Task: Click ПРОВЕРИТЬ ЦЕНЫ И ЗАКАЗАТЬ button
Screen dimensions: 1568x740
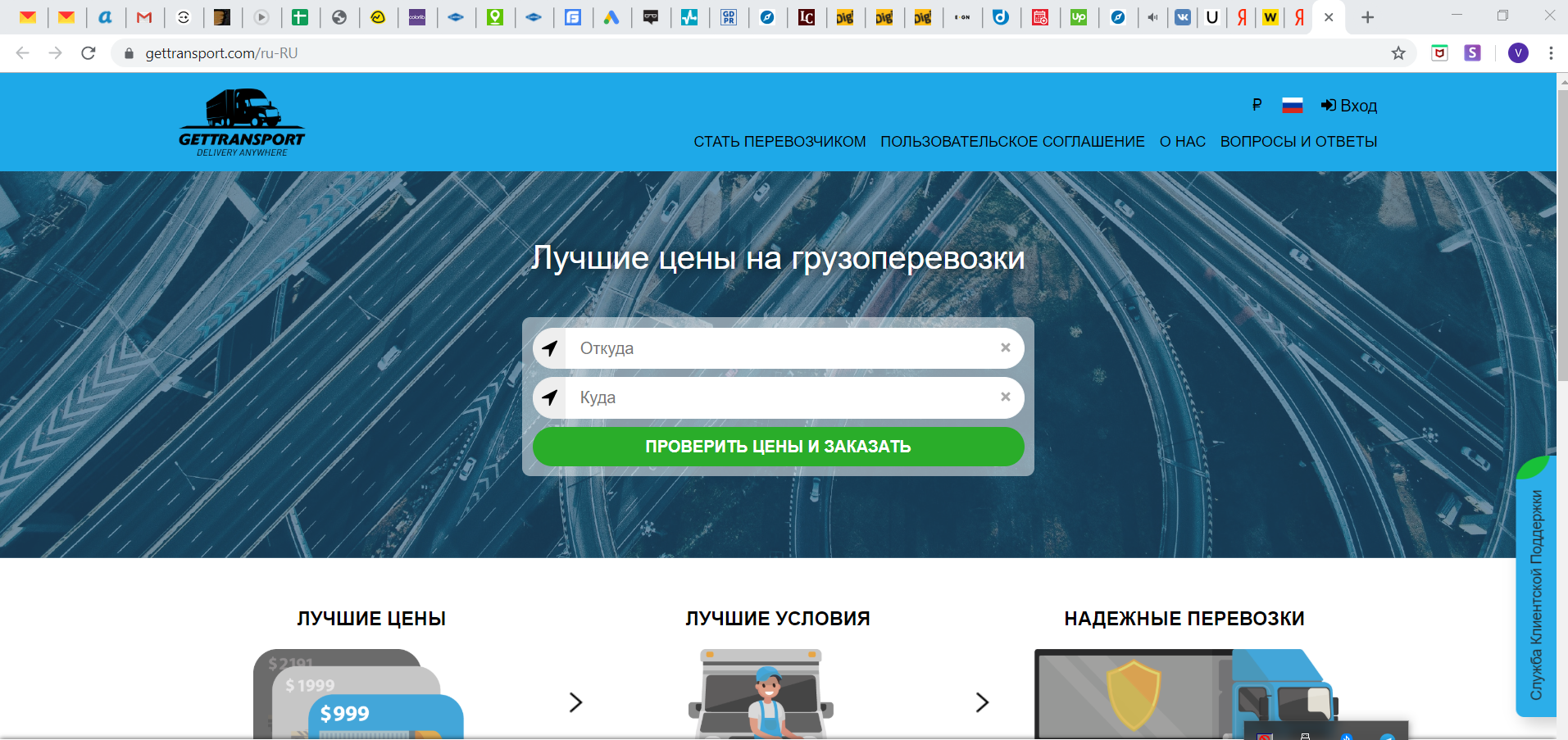Action: [779, 447]
